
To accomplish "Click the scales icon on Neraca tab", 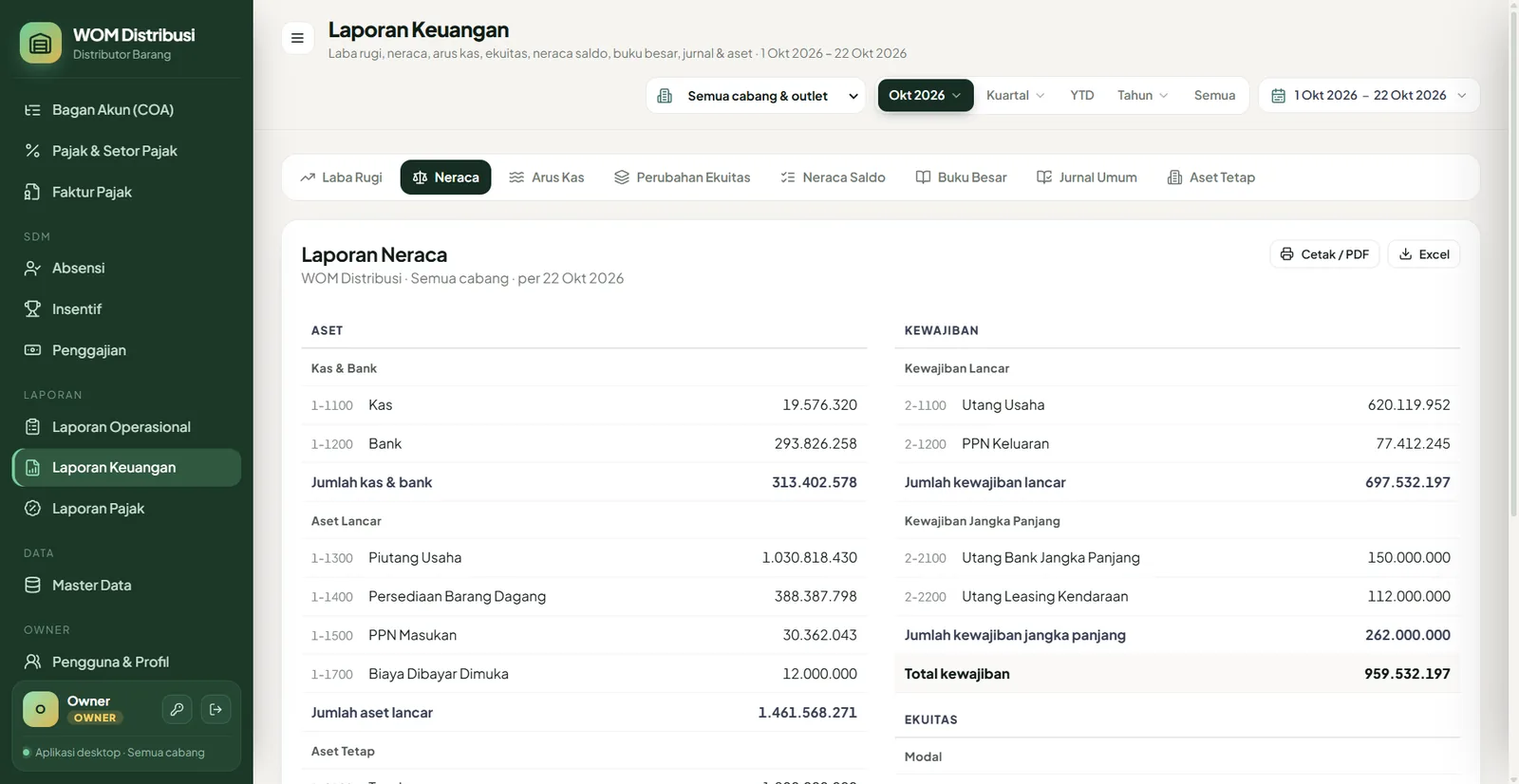I will (x=420, y=177).
